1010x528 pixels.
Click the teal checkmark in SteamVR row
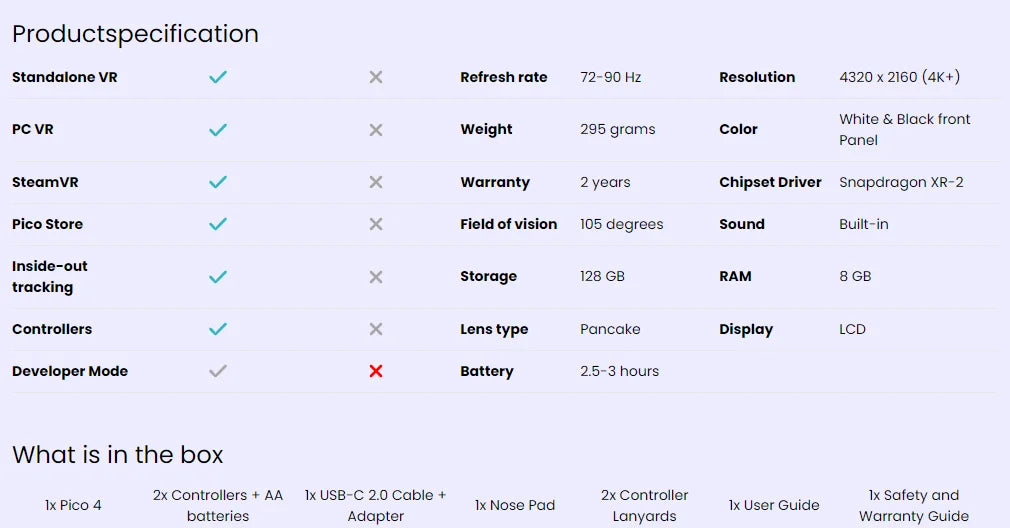(x=218, y=182)
